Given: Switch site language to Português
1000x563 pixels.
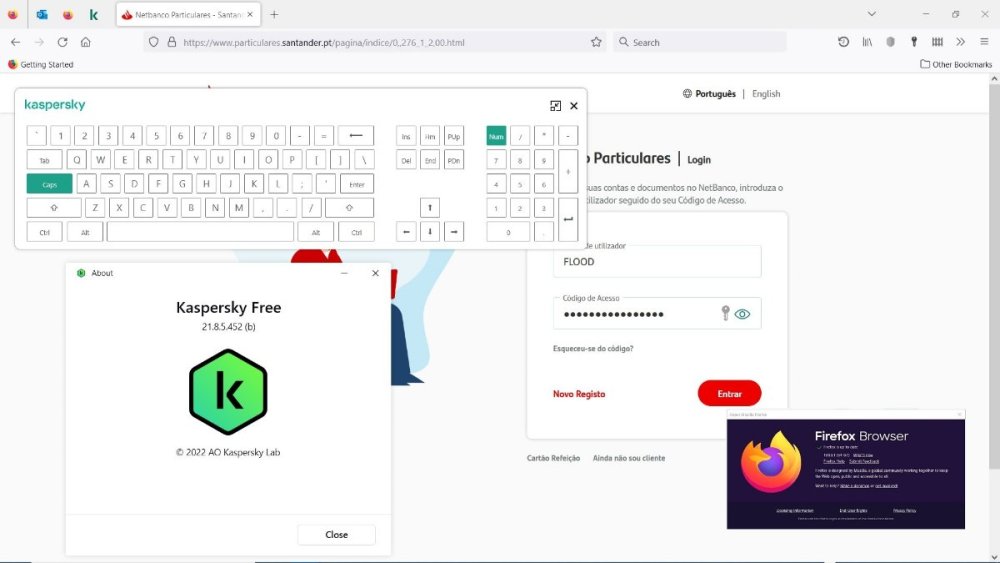Looking at the screenshot, I should [x=715, y=94].
